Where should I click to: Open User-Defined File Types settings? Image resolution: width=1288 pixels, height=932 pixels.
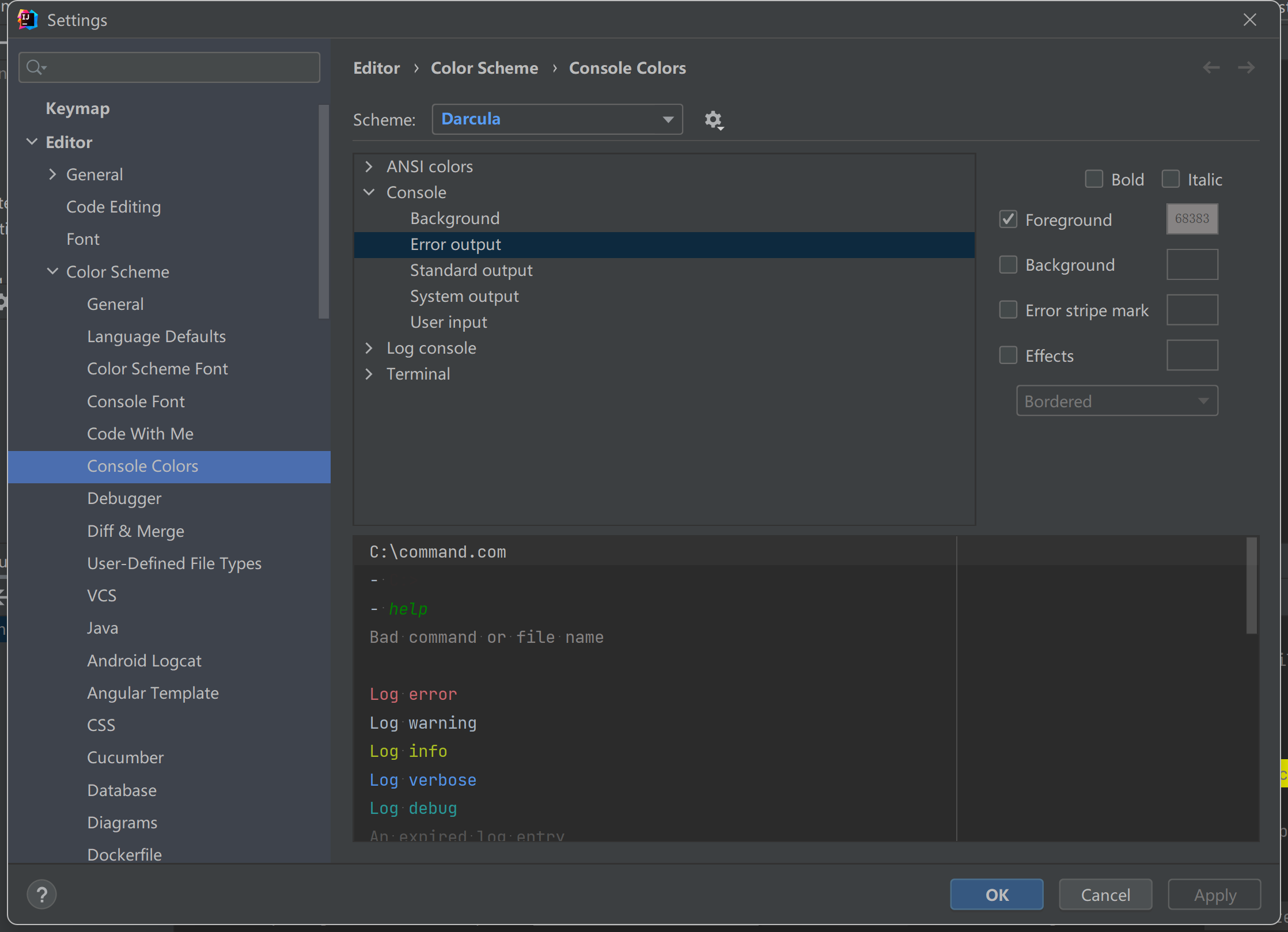174,563
